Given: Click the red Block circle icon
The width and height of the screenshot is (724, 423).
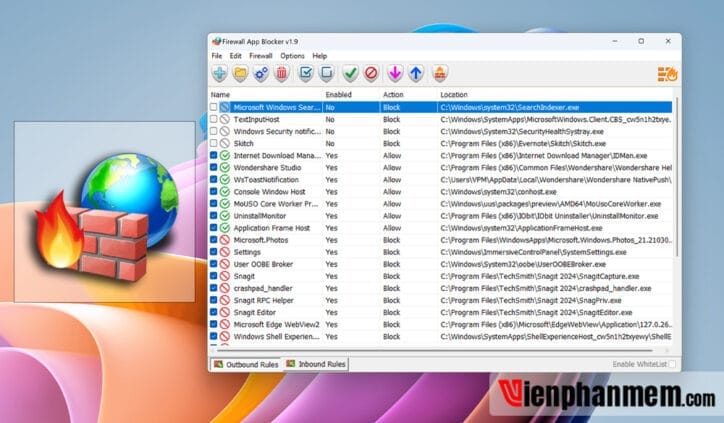Looking at the screenshot, I should click(x=371, y=73).
